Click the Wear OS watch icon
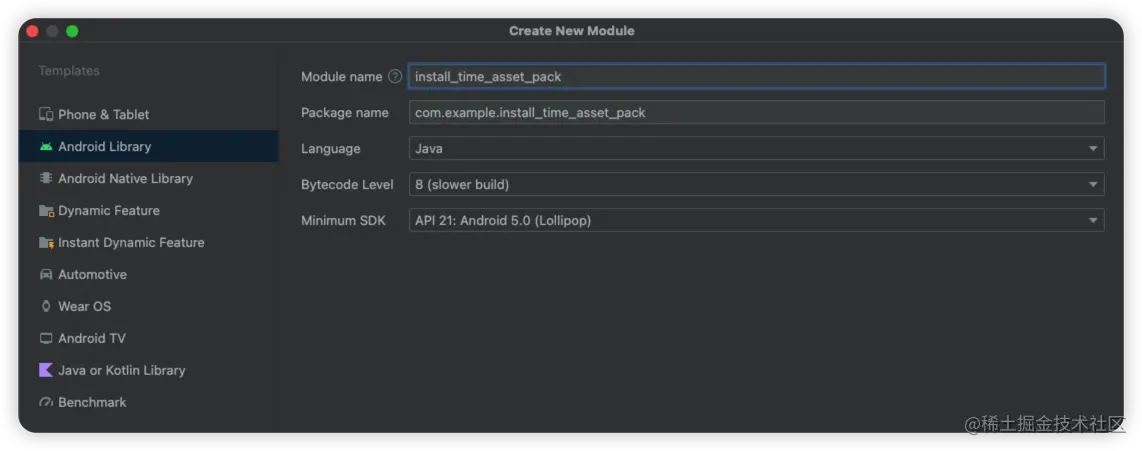1142x451 pixels. click(46, 307)
